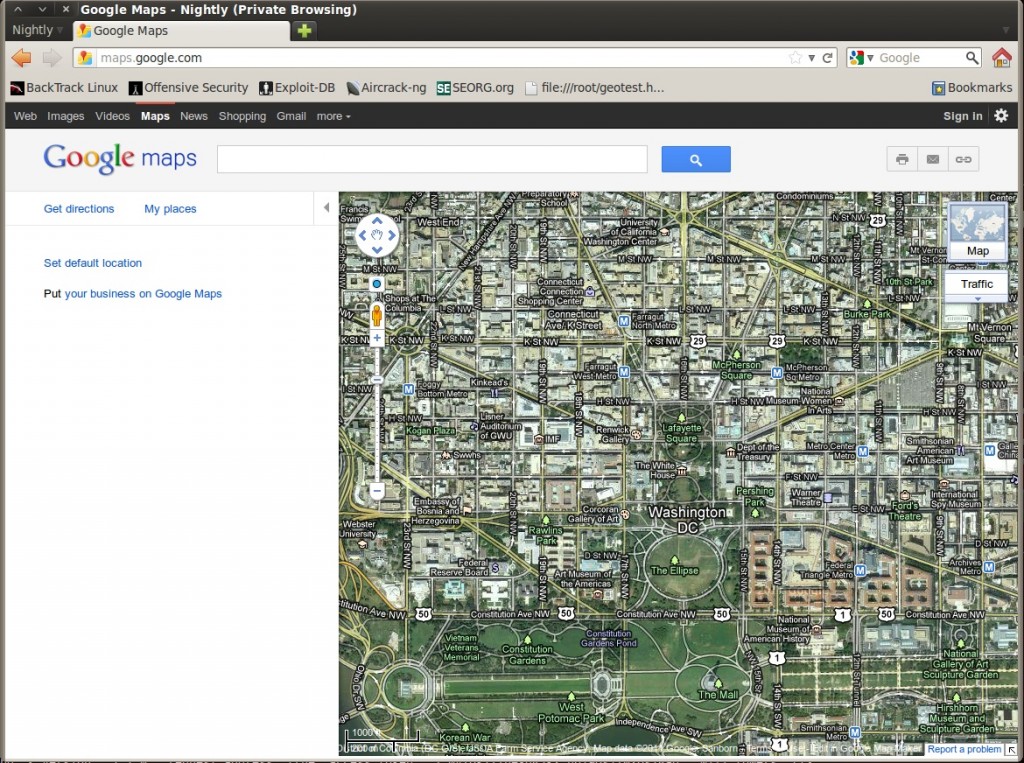The width and height of the screenshot is (1024, 763).
Task: Expand the Traffic options chevron
Action: [x=976, y=297]
